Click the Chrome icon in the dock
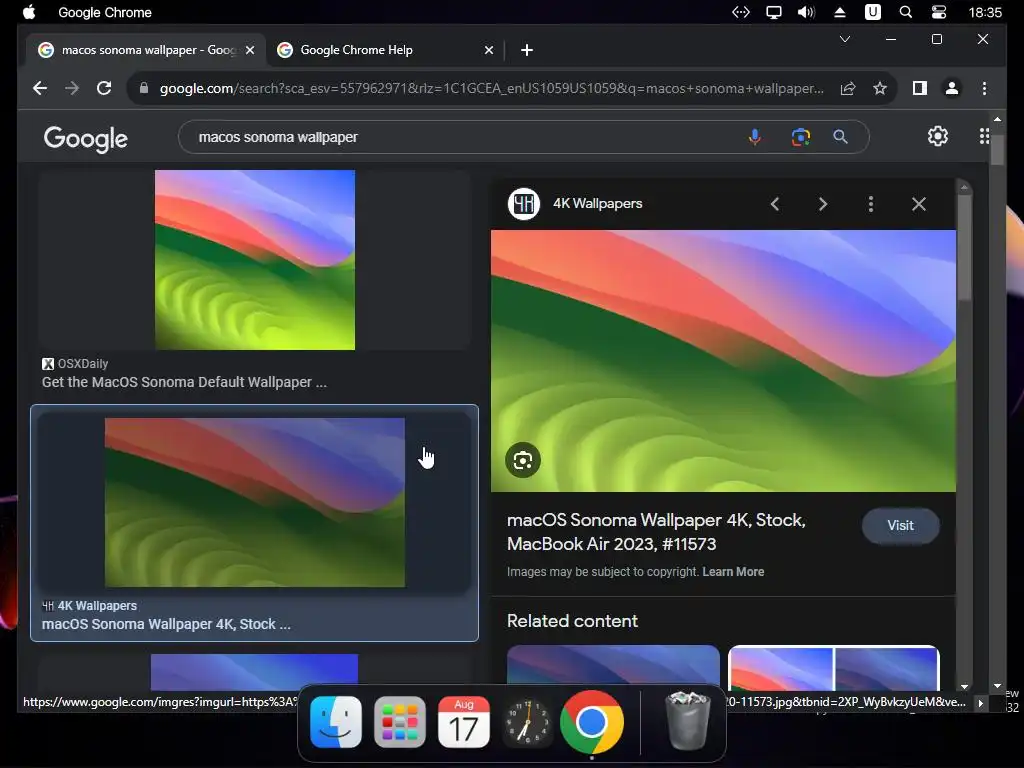The image size is (1024, 768). (592, 722)
